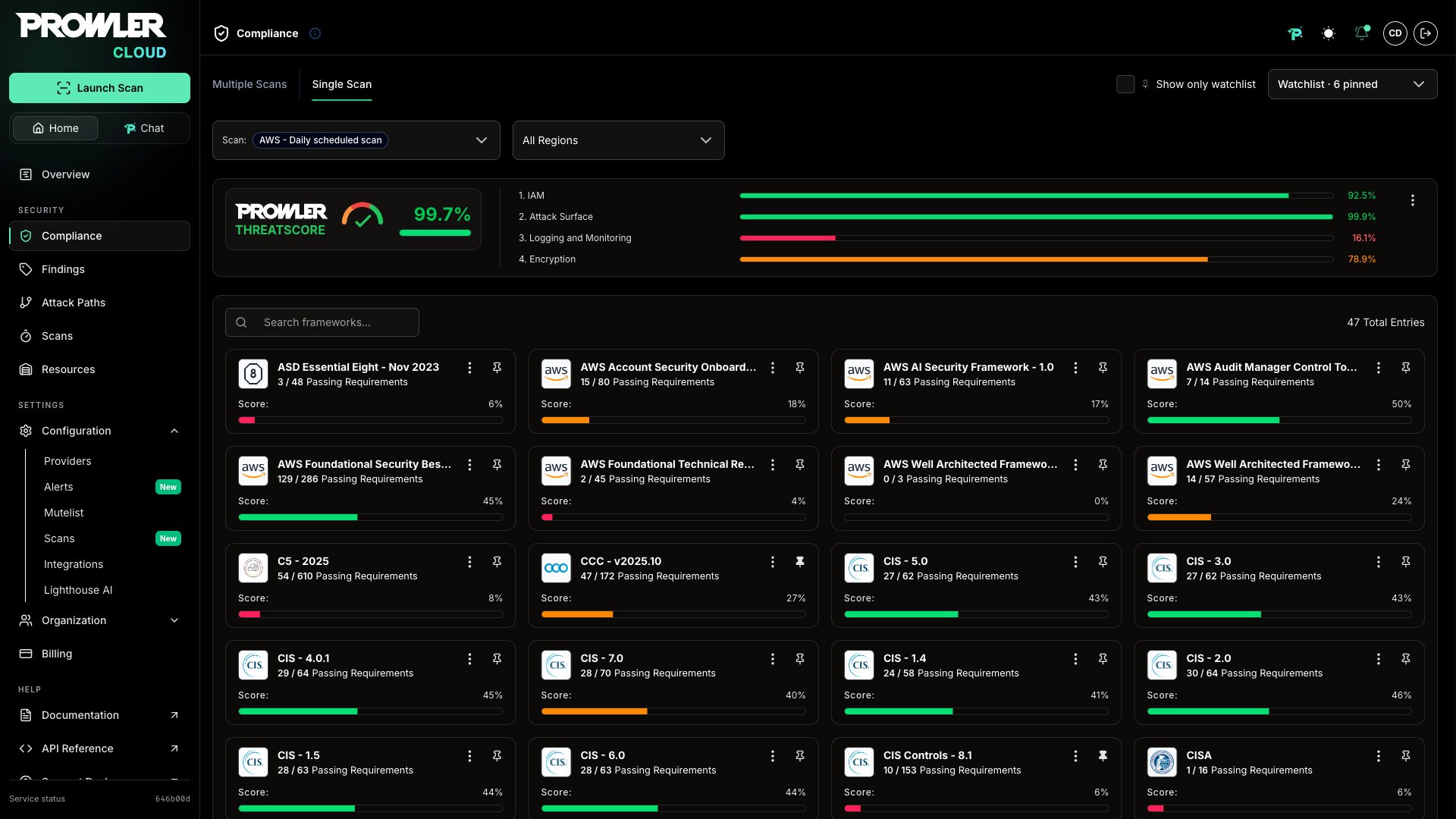Image resolution: width=1456 pixels, height=819 pixels.
Task: Go to Overview in the sidebar
Action: click(99, 174)
